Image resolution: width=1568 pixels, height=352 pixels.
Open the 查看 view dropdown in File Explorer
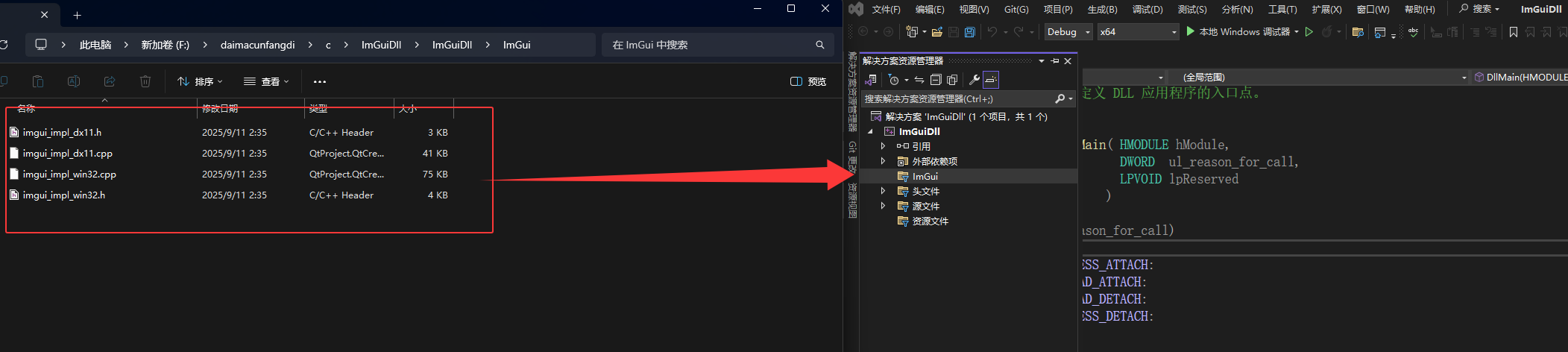[267, 81]
